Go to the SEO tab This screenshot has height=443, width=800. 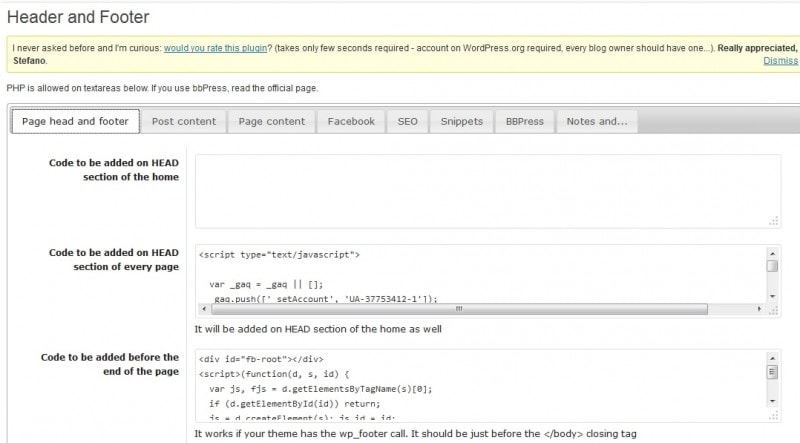[407, 122]
